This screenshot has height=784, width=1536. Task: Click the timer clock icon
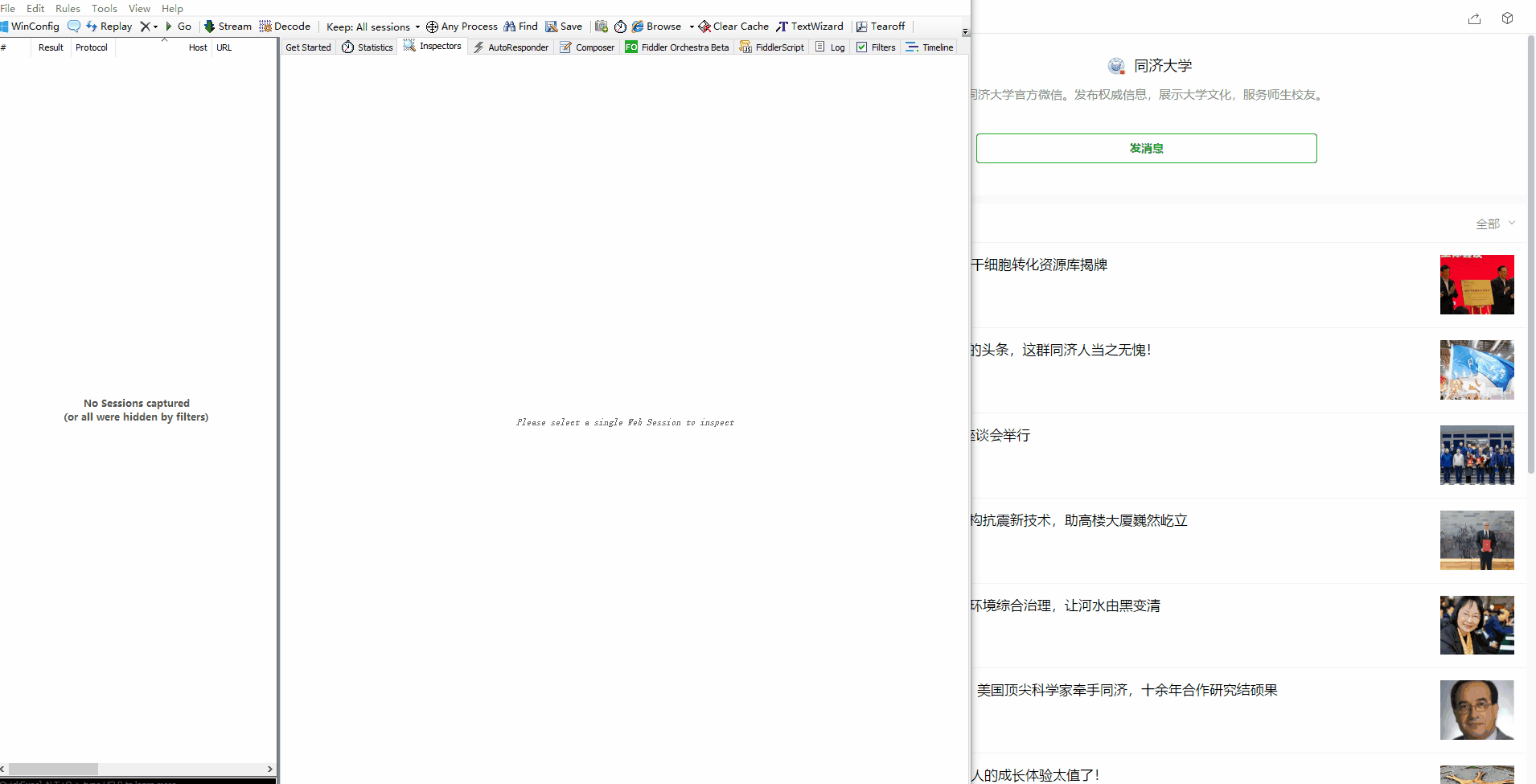pyautogui.click(x=620, y=27)
